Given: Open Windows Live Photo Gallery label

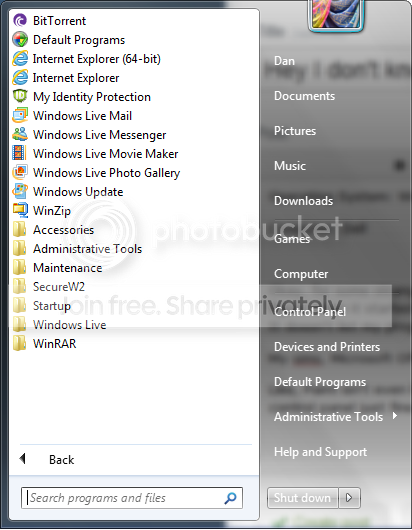Looking at the screenshot, I should pos(106,173).
